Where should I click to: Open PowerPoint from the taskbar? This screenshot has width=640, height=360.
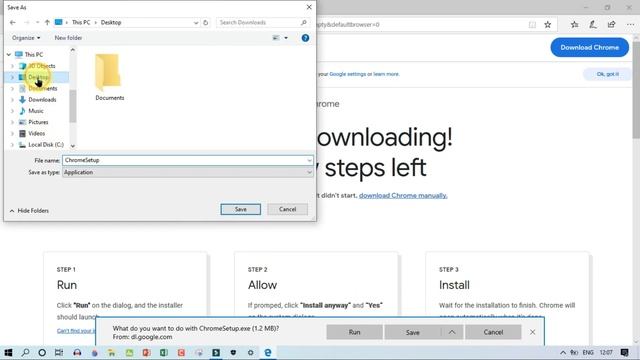click(x=146, y=353)
